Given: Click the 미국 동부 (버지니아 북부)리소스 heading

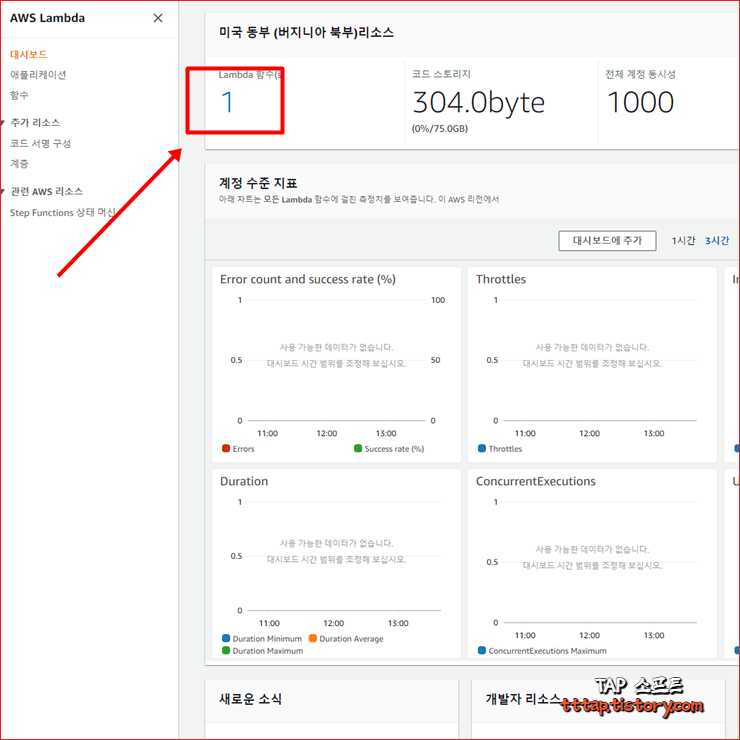Looking at the screenshot, I should click(306, 33).
